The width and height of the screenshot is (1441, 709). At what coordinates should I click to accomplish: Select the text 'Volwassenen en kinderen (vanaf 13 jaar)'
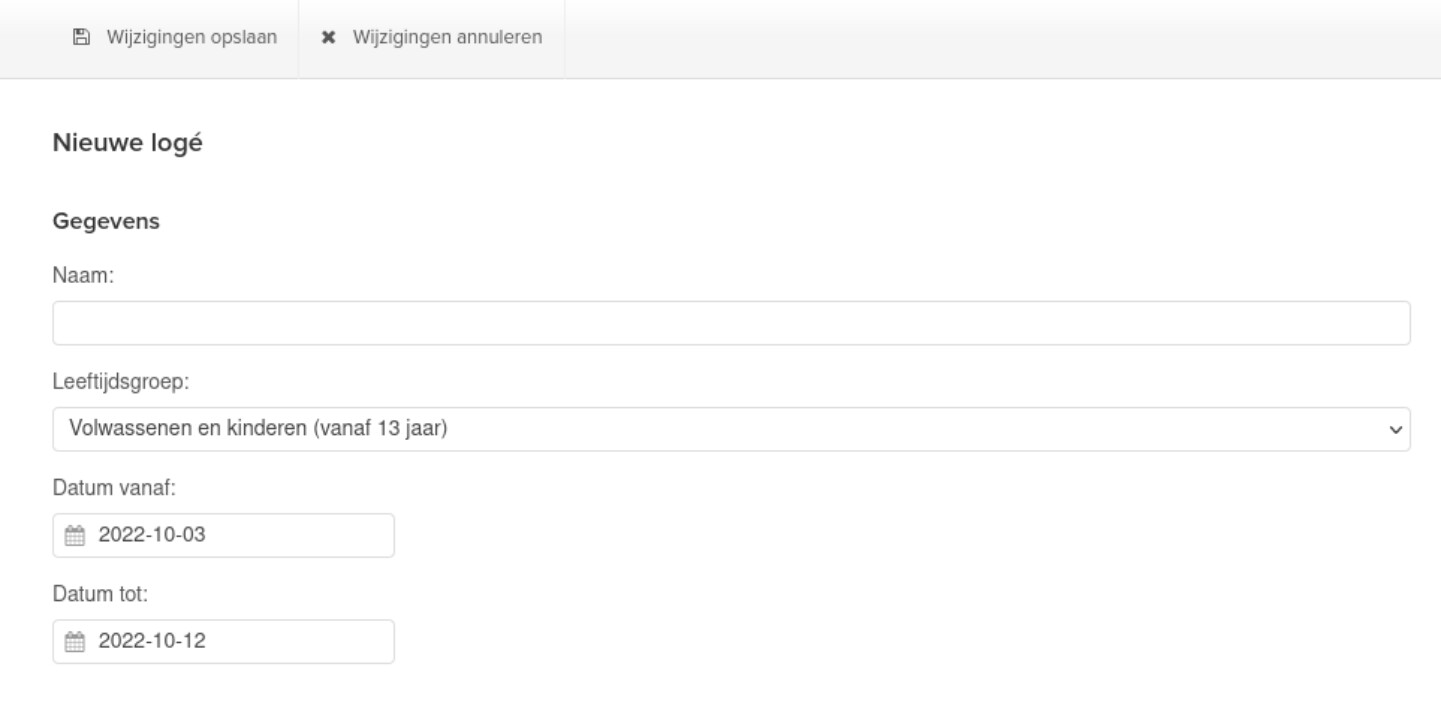pos(258,429)
